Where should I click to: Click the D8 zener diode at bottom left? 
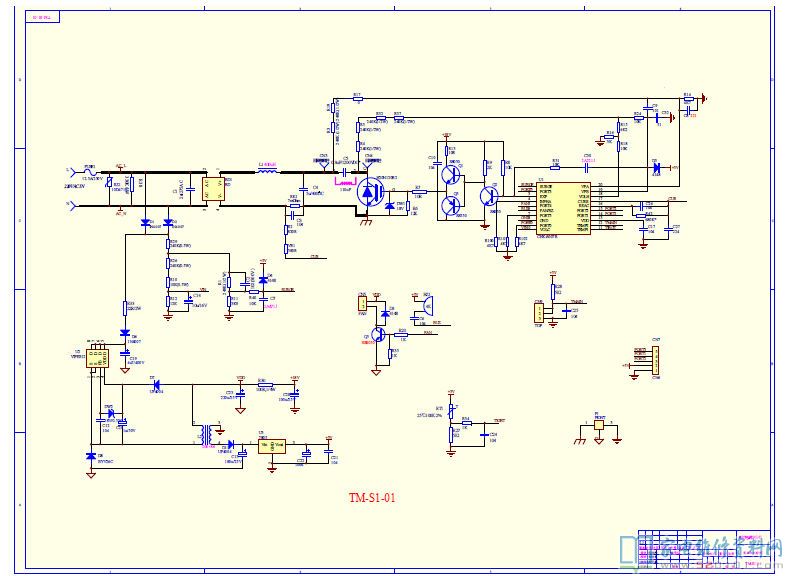click(x=91, y=456)
